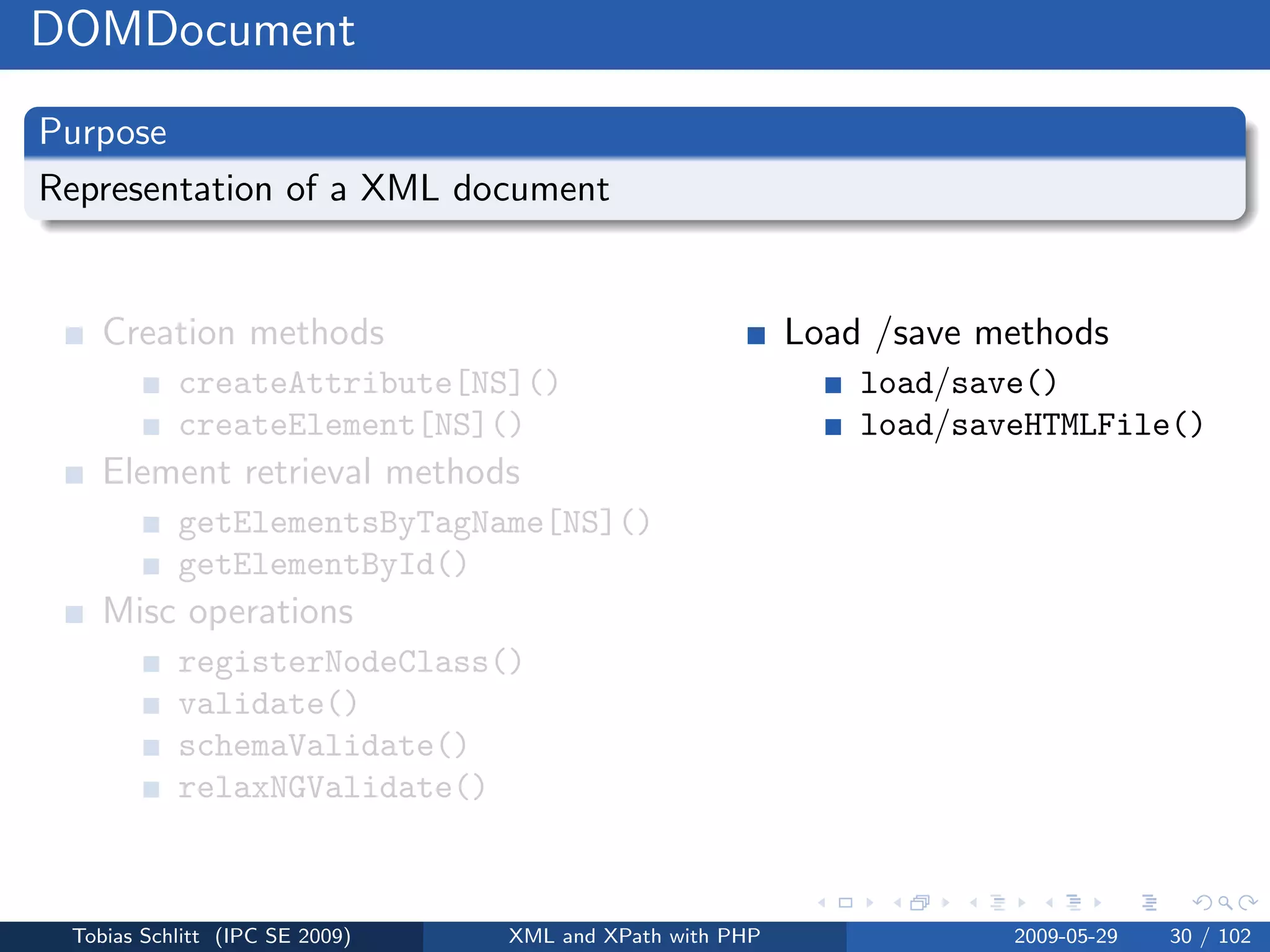
Task: Click the subsection navigation lines icon
Action: (997, 903)
